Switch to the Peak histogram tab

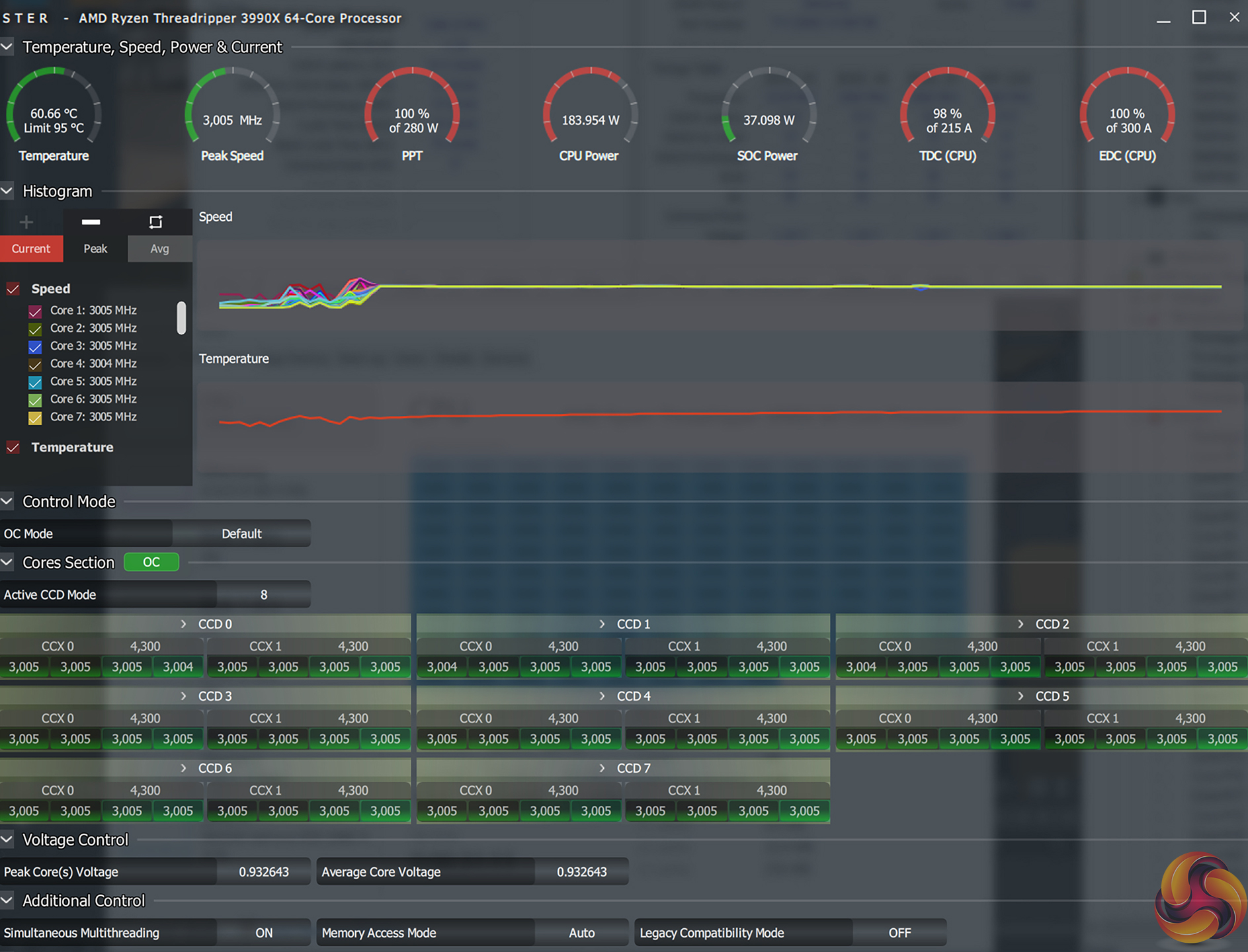point(95,249)
